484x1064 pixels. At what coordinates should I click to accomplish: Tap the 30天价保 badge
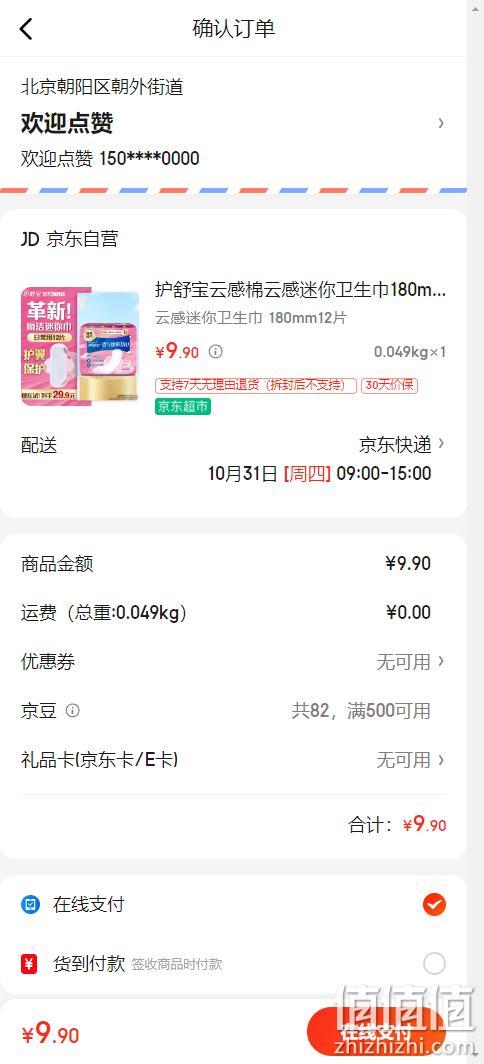389,385
